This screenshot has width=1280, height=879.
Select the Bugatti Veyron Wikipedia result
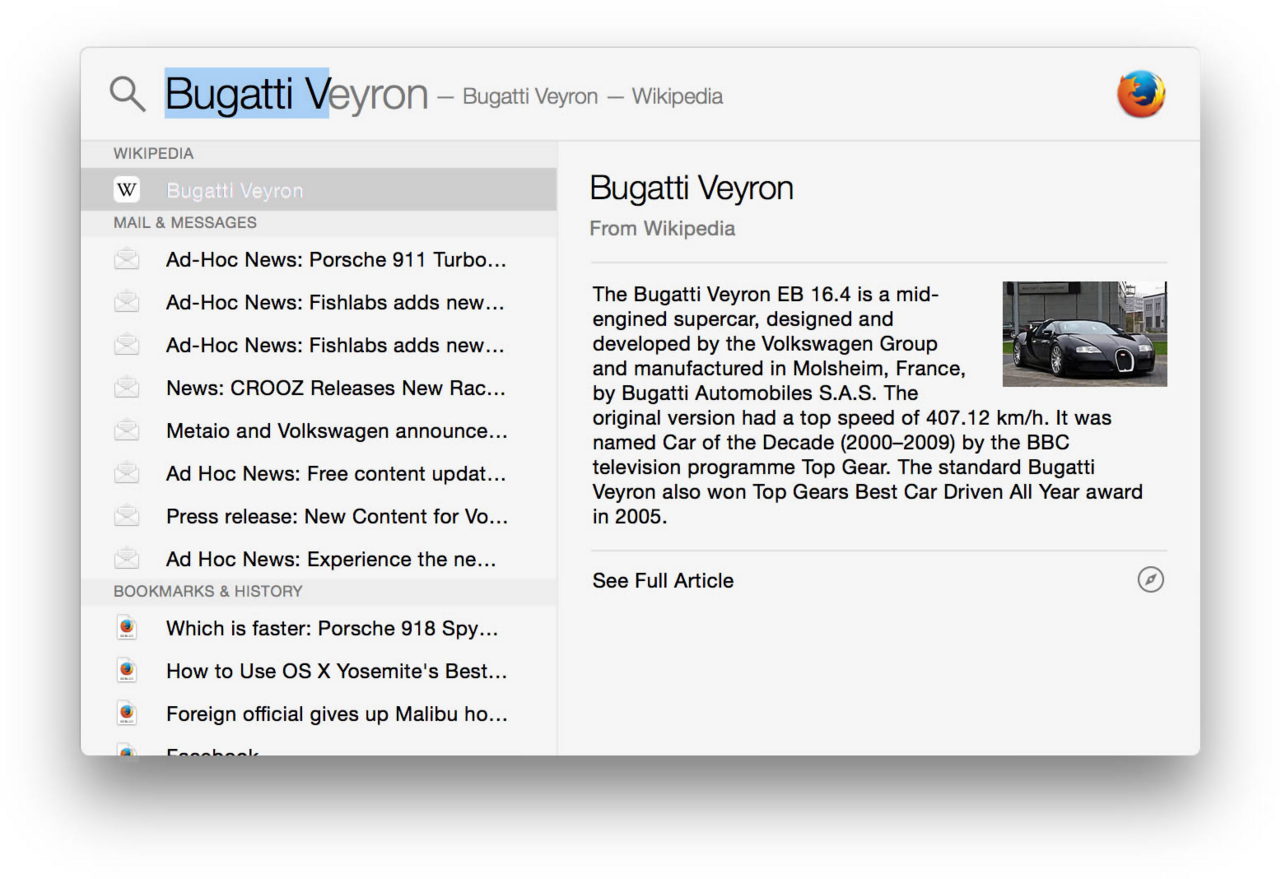(x=235, y=189)
